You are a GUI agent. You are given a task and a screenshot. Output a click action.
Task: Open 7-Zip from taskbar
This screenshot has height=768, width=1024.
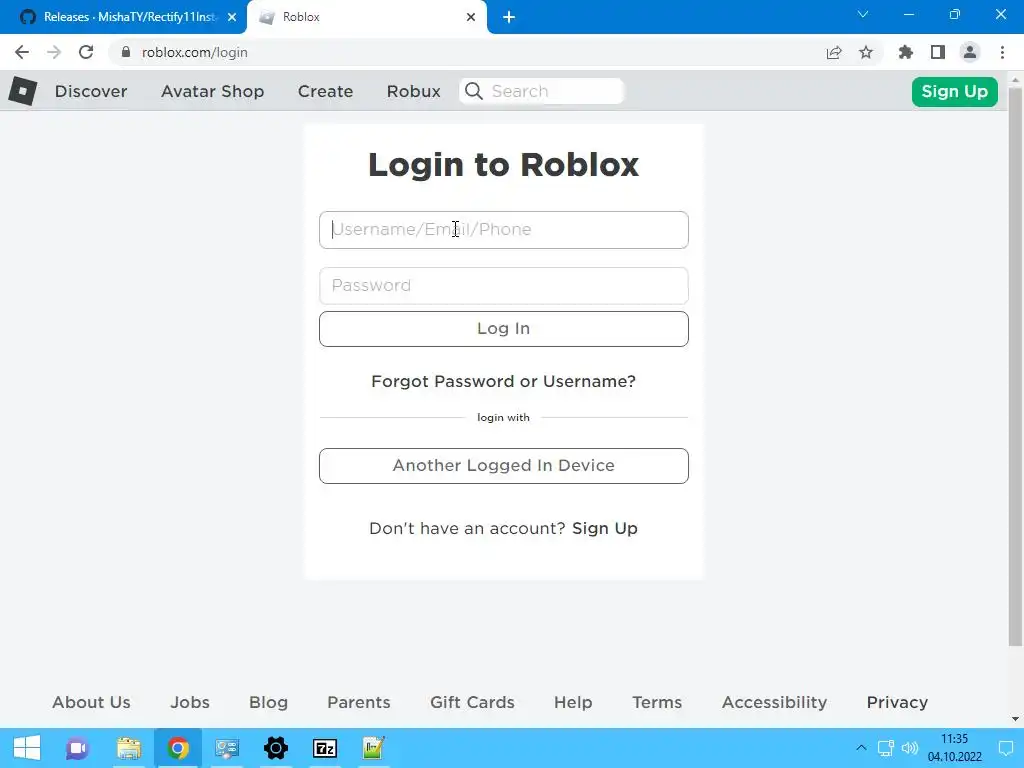coord(325,748)
